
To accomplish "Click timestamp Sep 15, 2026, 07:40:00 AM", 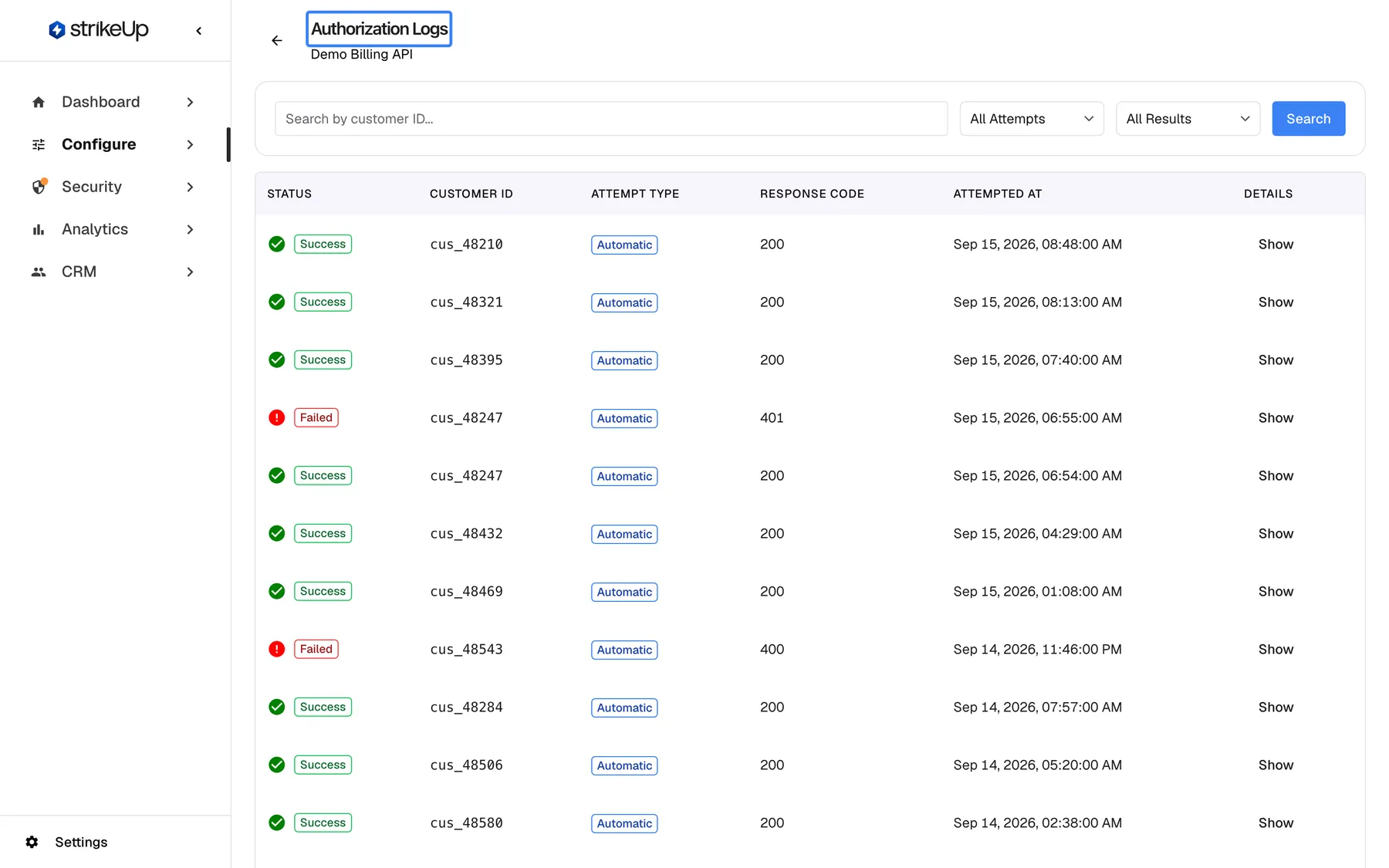I will point(1037,360).
